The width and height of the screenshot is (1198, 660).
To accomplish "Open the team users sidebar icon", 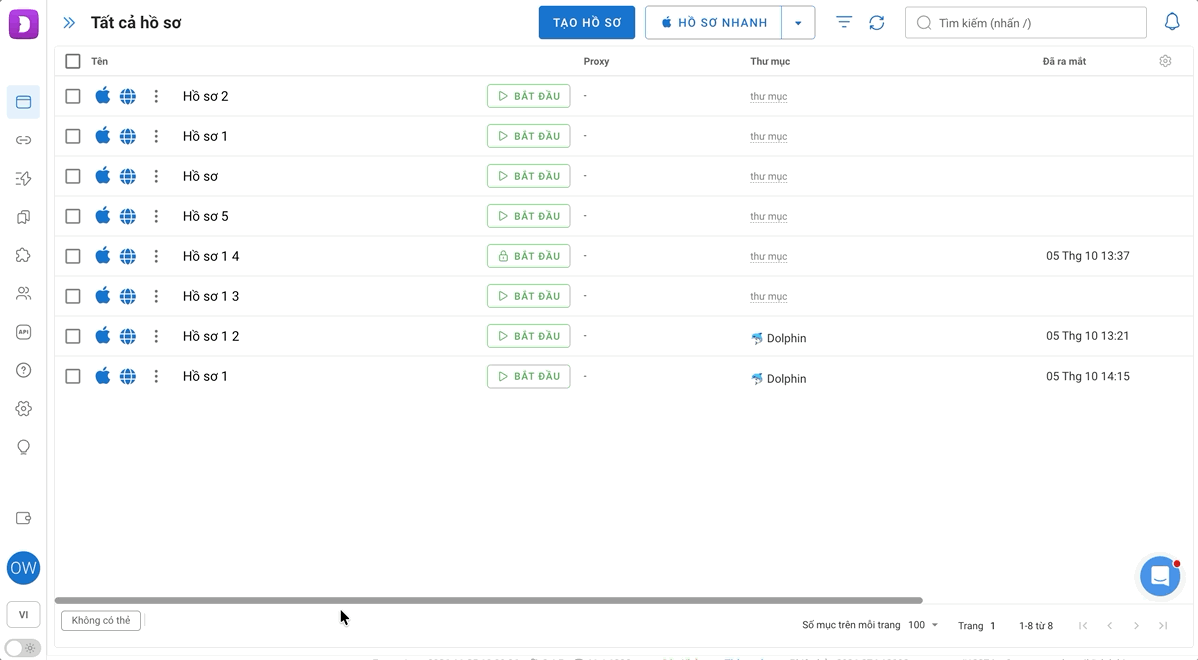I will tap(24, 294).
